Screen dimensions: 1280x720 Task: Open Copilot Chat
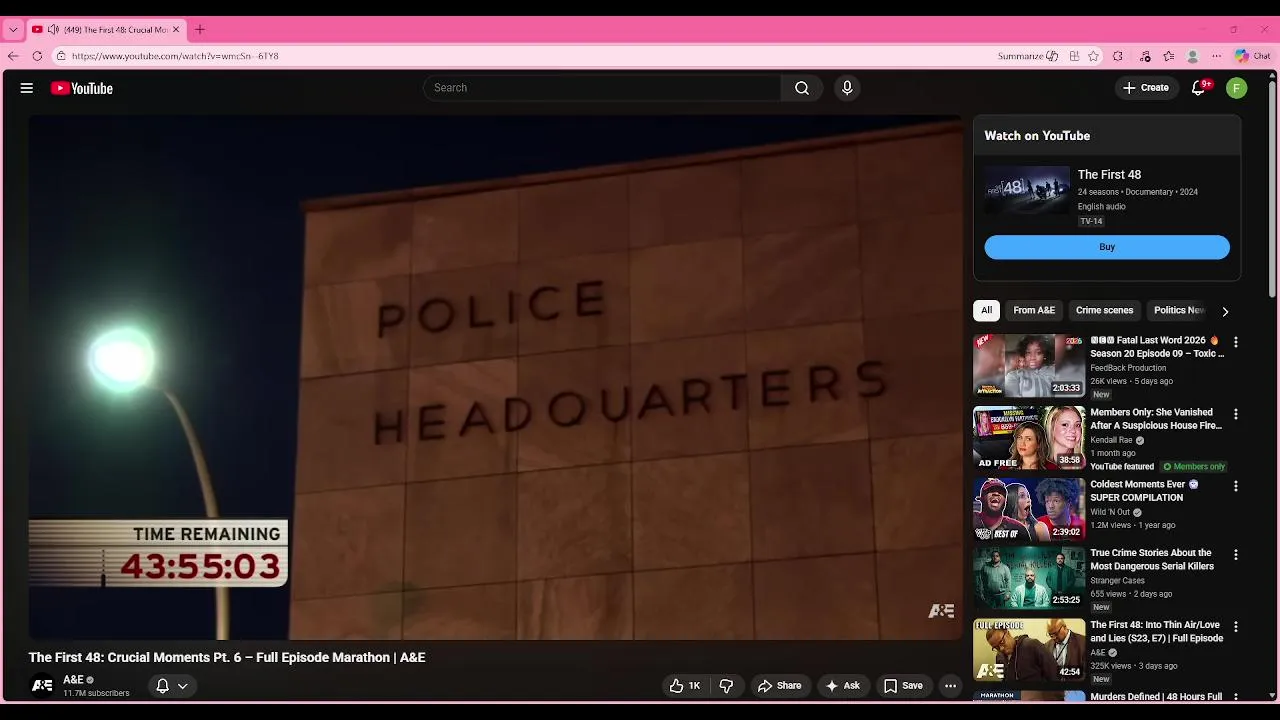tap(1252, 56)
